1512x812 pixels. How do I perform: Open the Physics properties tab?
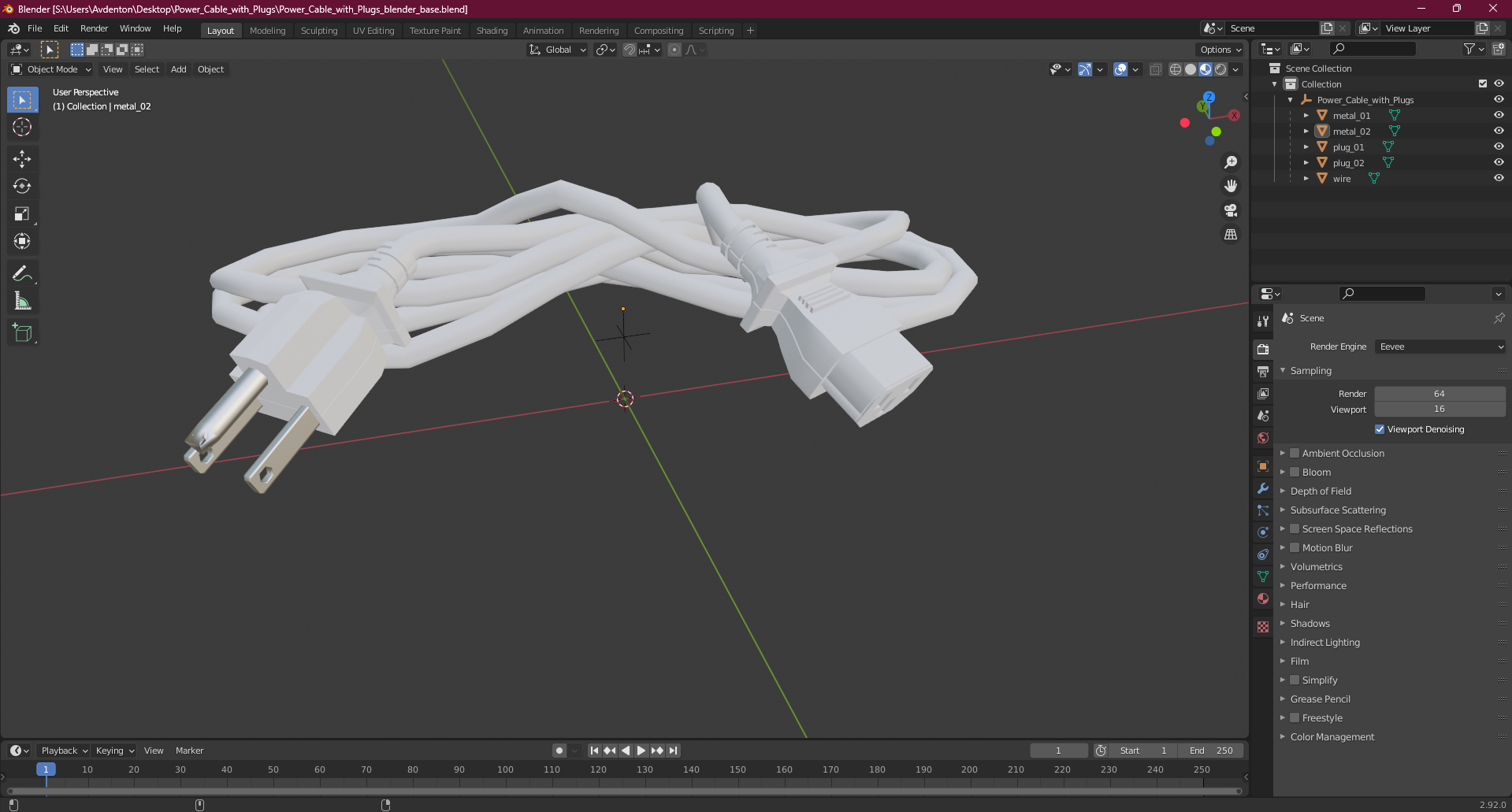1263,532
